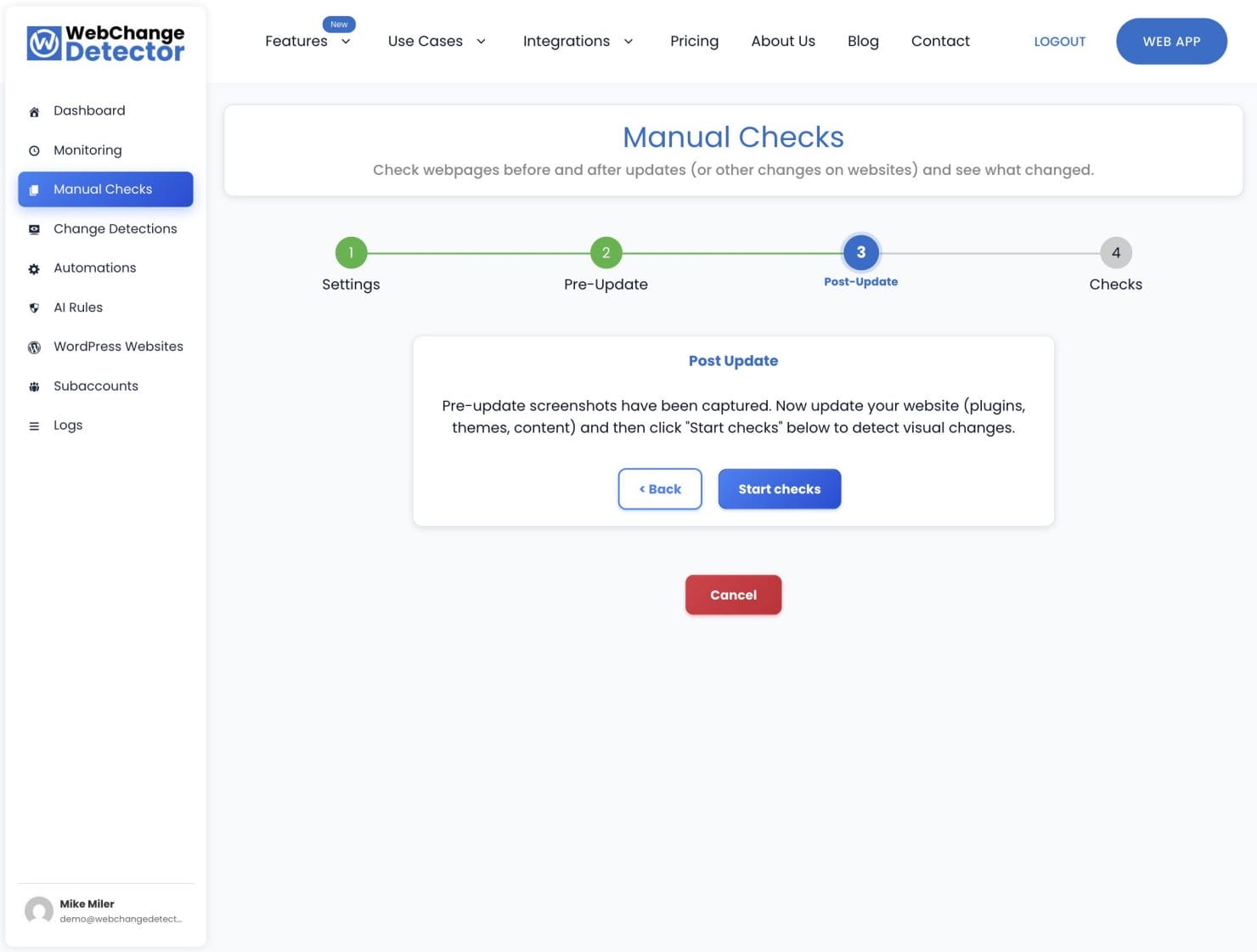Click the Logs list icon
The height and width of the screenshot is (952, 1257).
[x=34, y=425]
